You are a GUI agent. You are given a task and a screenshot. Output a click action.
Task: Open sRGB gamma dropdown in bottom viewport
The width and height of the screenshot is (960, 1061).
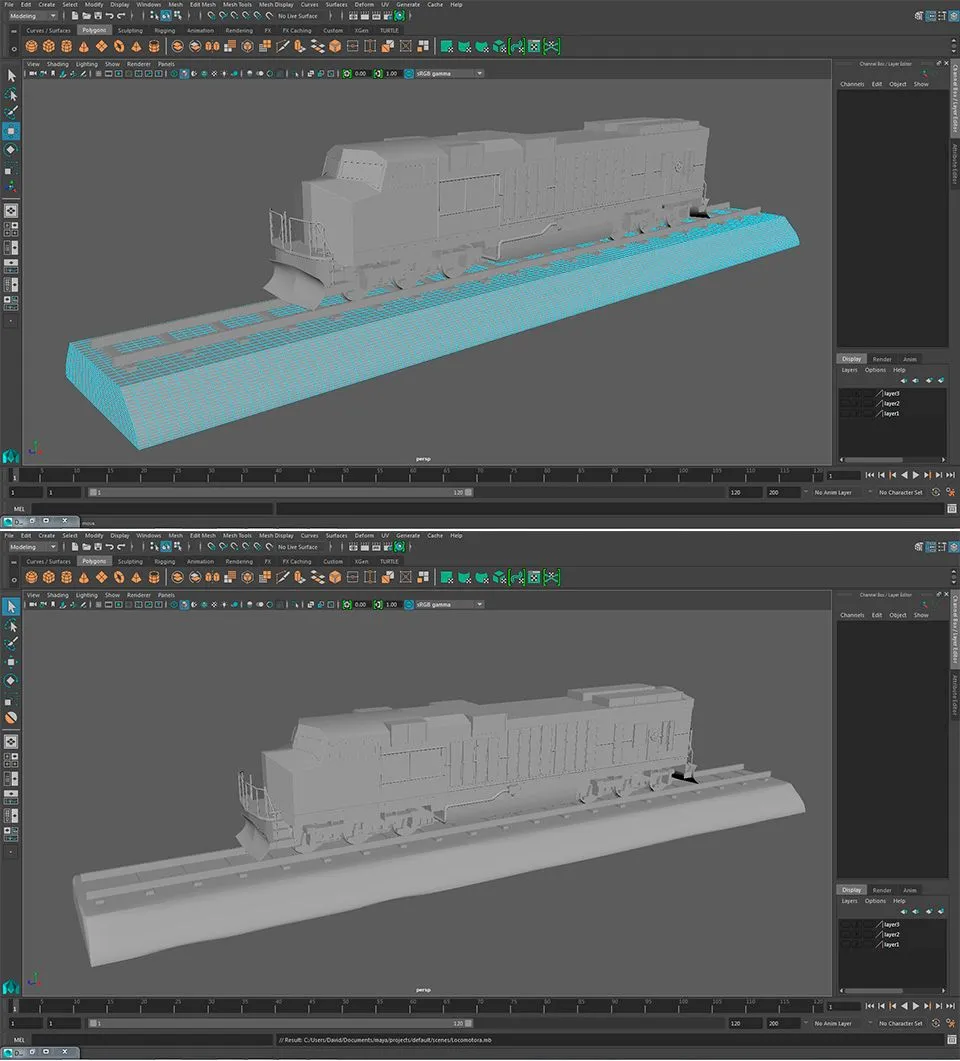(448, 604)
